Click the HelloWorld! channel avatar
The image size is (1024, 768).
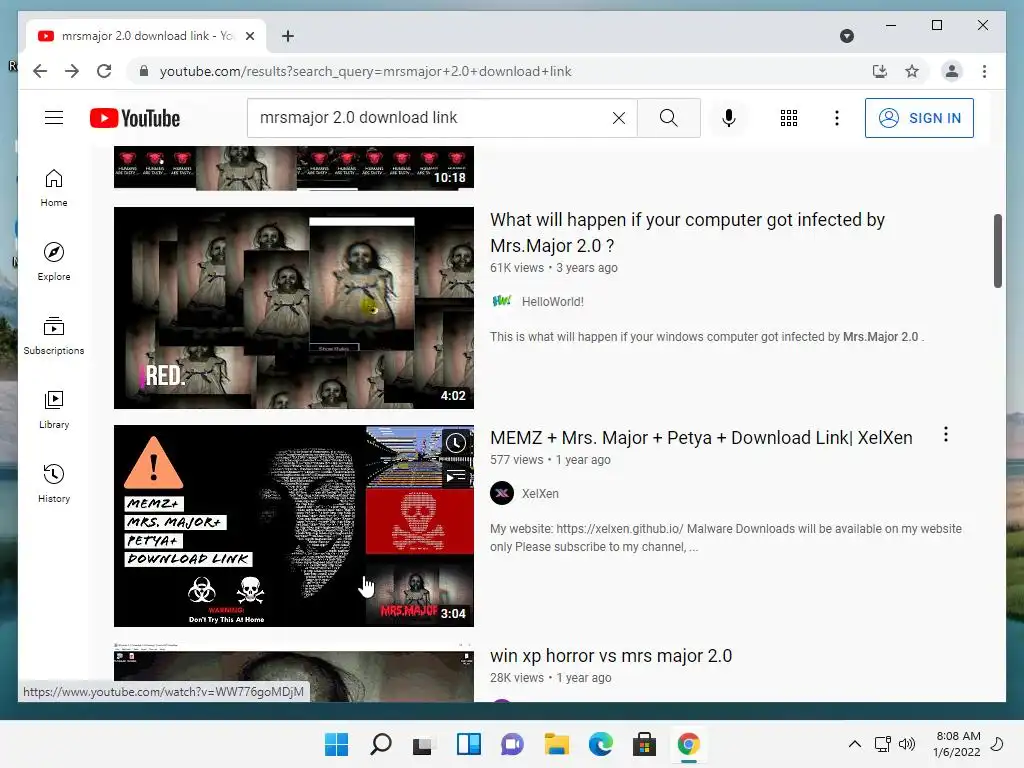(502, 301)
